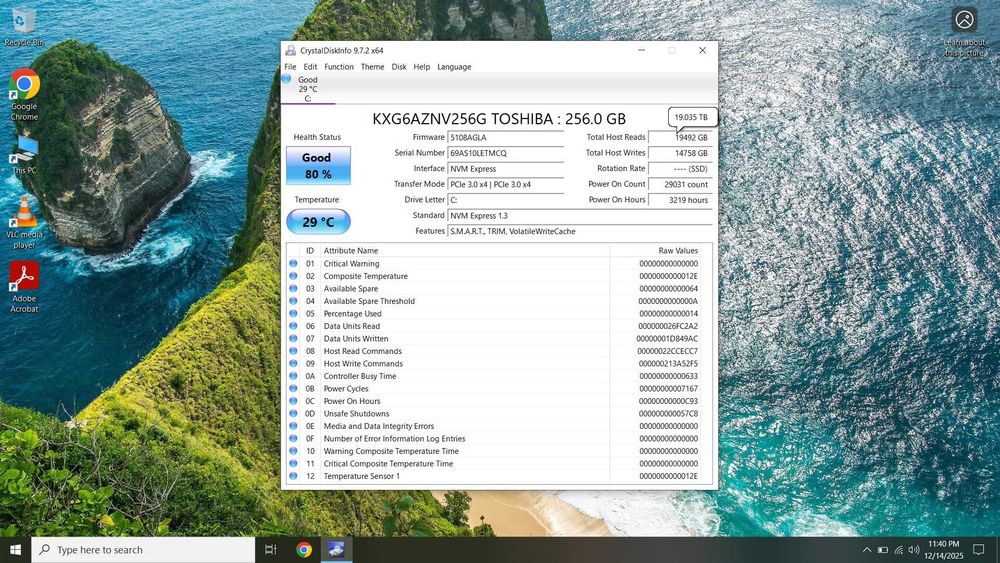
Task: Launch VLC media player shortcut
Action: point(24,222)
